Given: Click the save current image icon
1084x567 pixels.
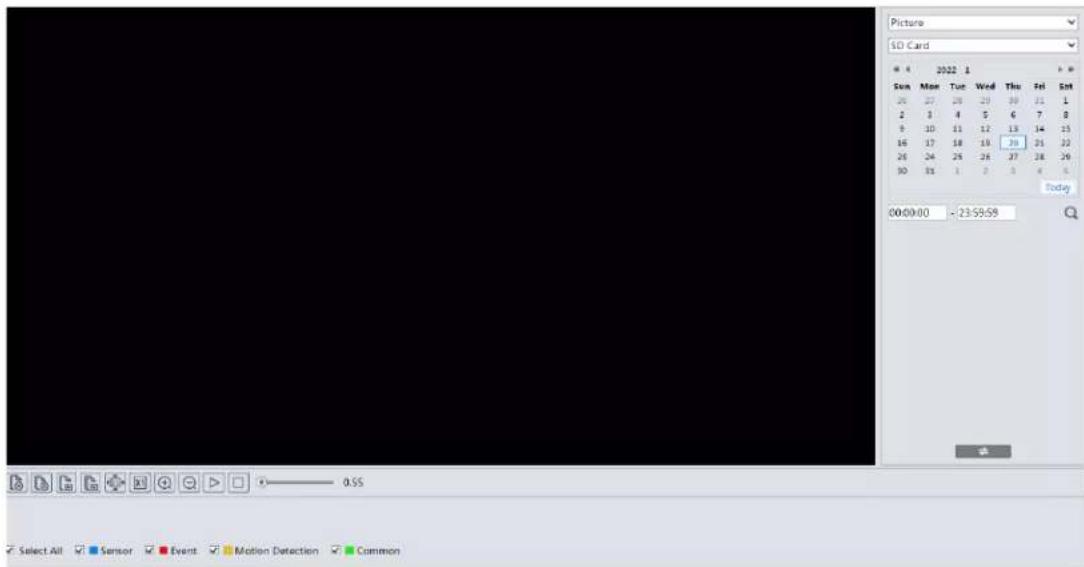Looking at the screenshot, I should click(x=66, y=483).
